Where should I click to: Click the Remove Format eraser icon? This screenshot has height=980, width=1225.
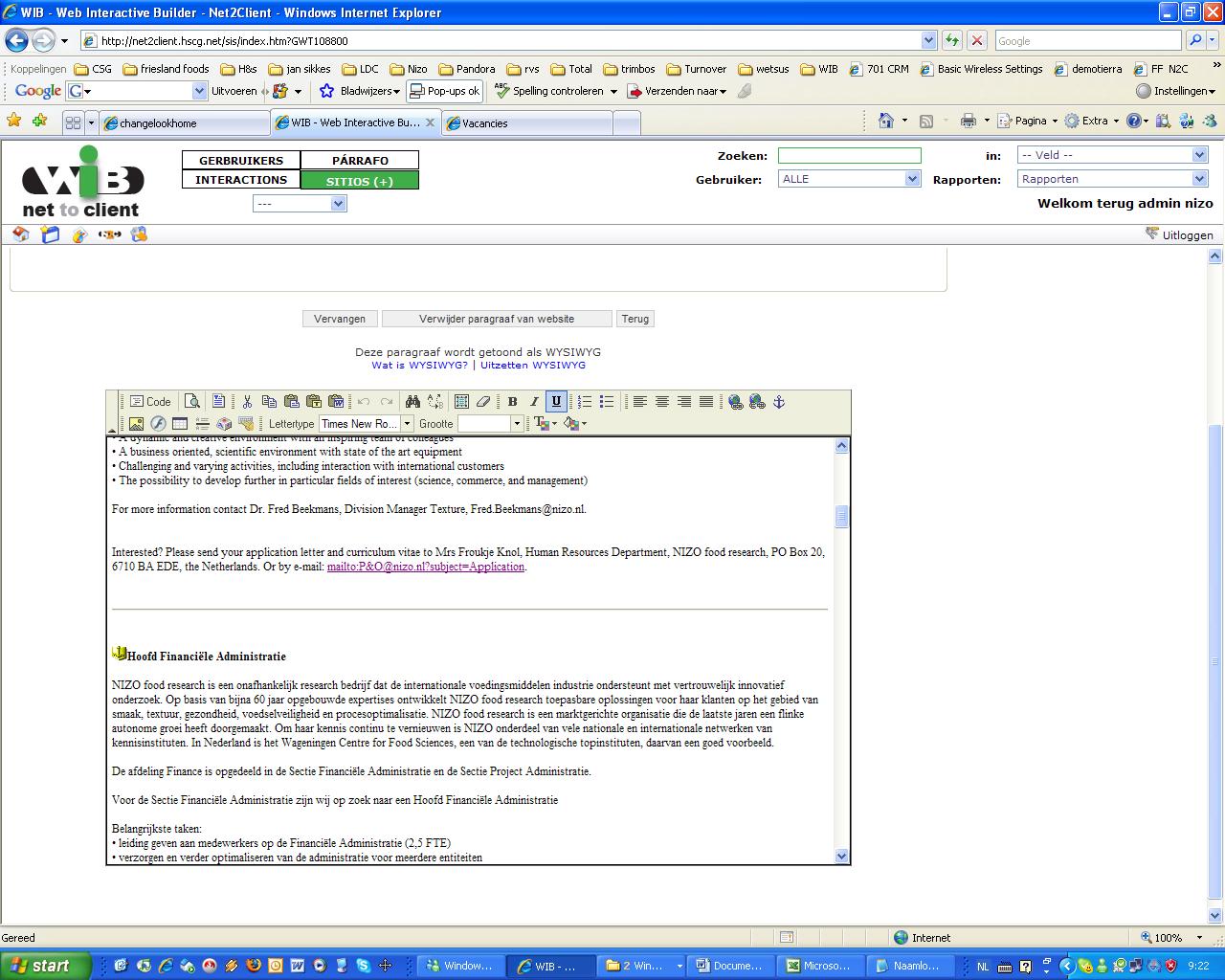coord(483,402)
